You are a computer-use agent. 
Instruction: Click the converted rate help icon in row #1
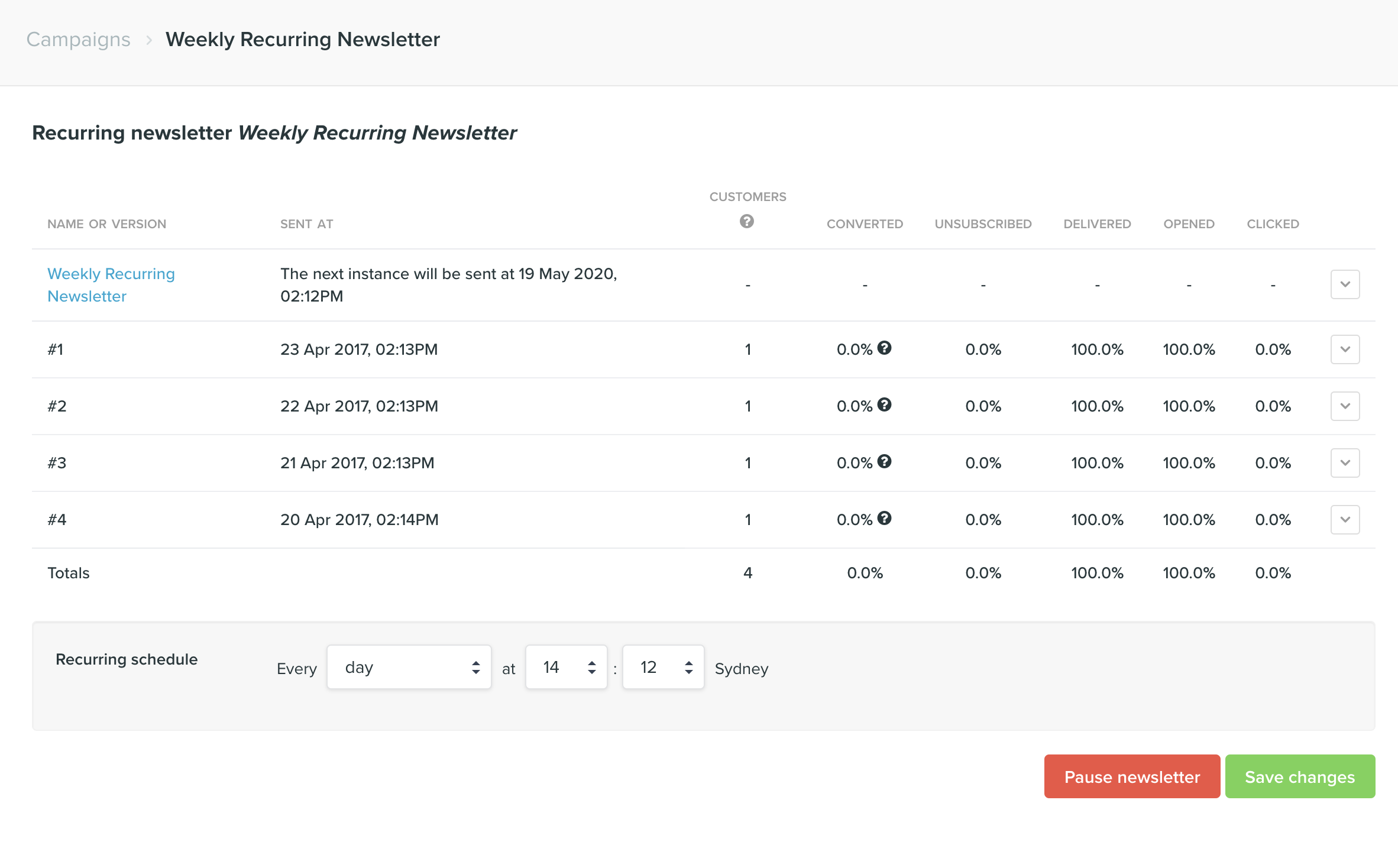[x=885, y=348]
